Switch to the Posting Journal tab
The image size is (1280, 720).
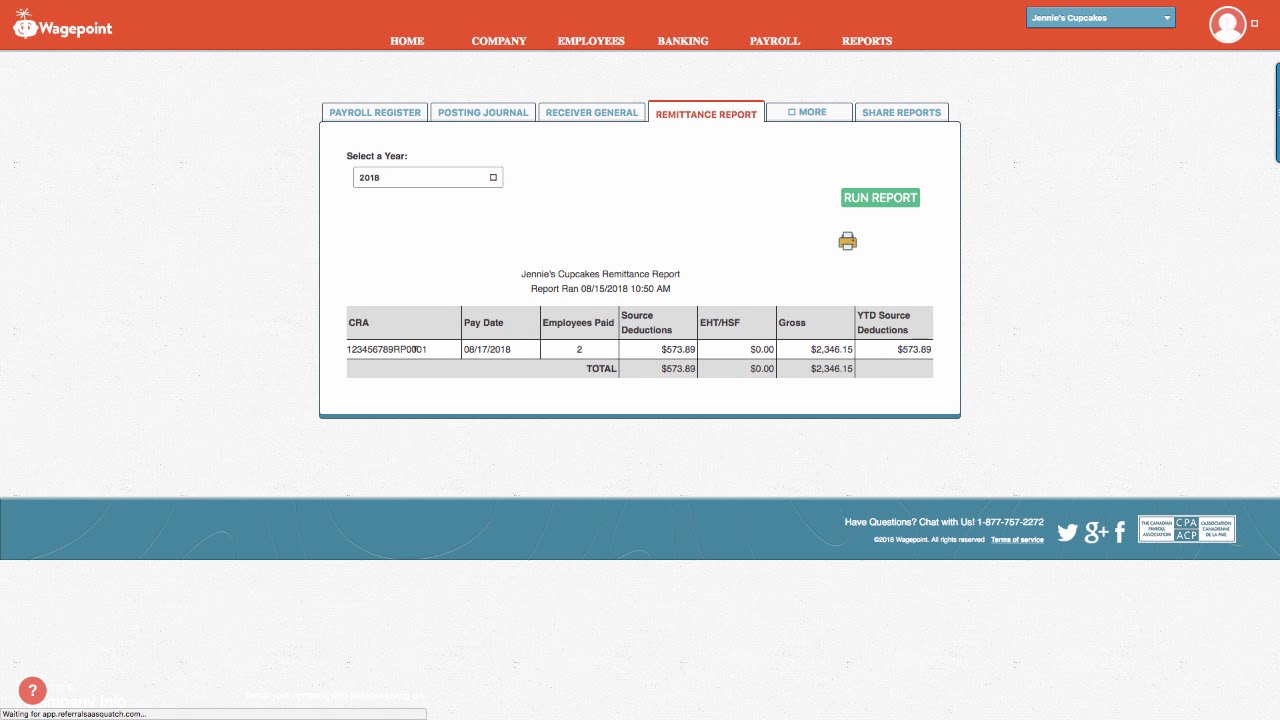pyautogui.click(x=483, y=112)
